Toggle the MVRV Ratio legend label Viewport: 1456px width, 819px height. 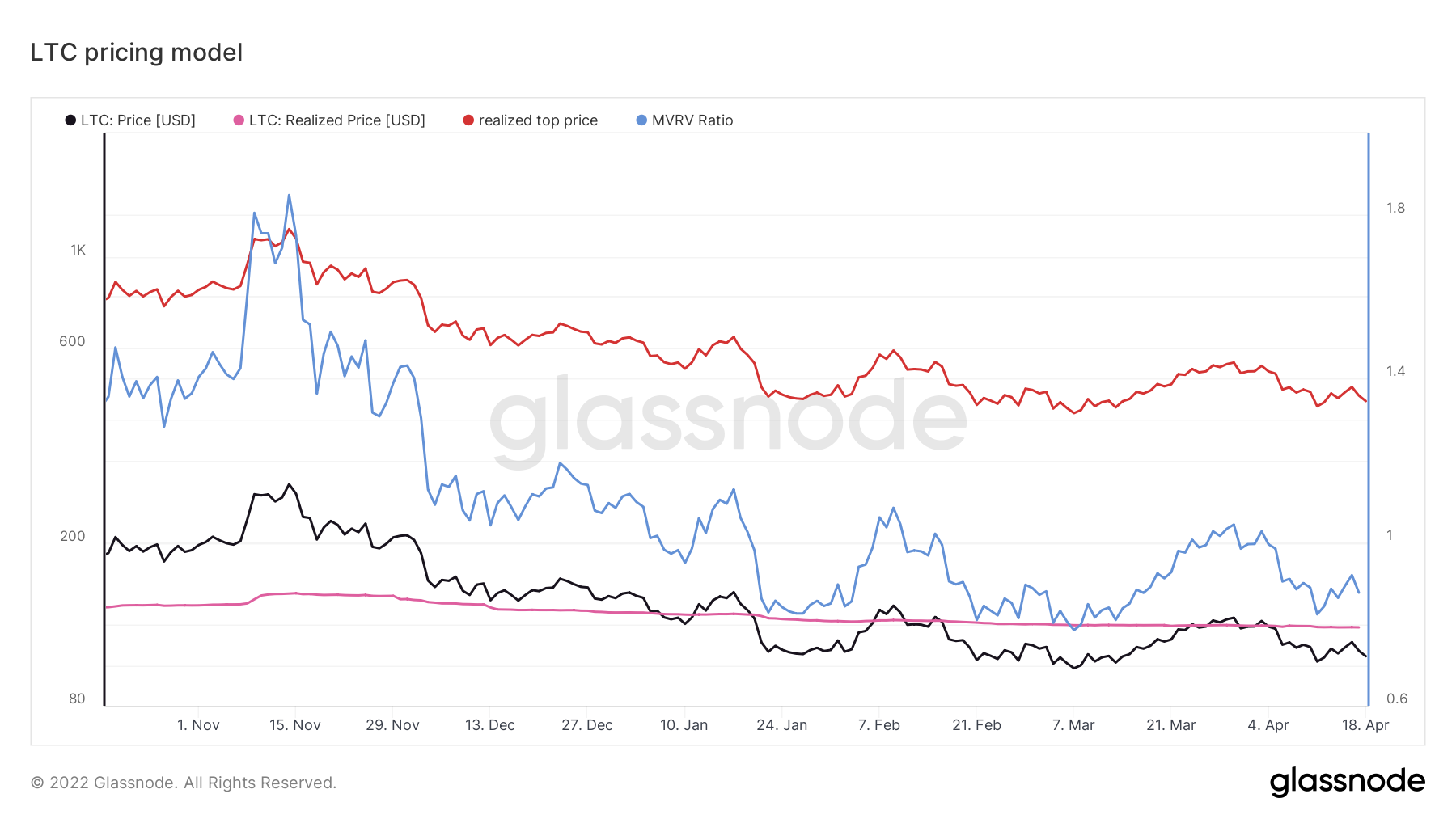click(x=692, y=120)
